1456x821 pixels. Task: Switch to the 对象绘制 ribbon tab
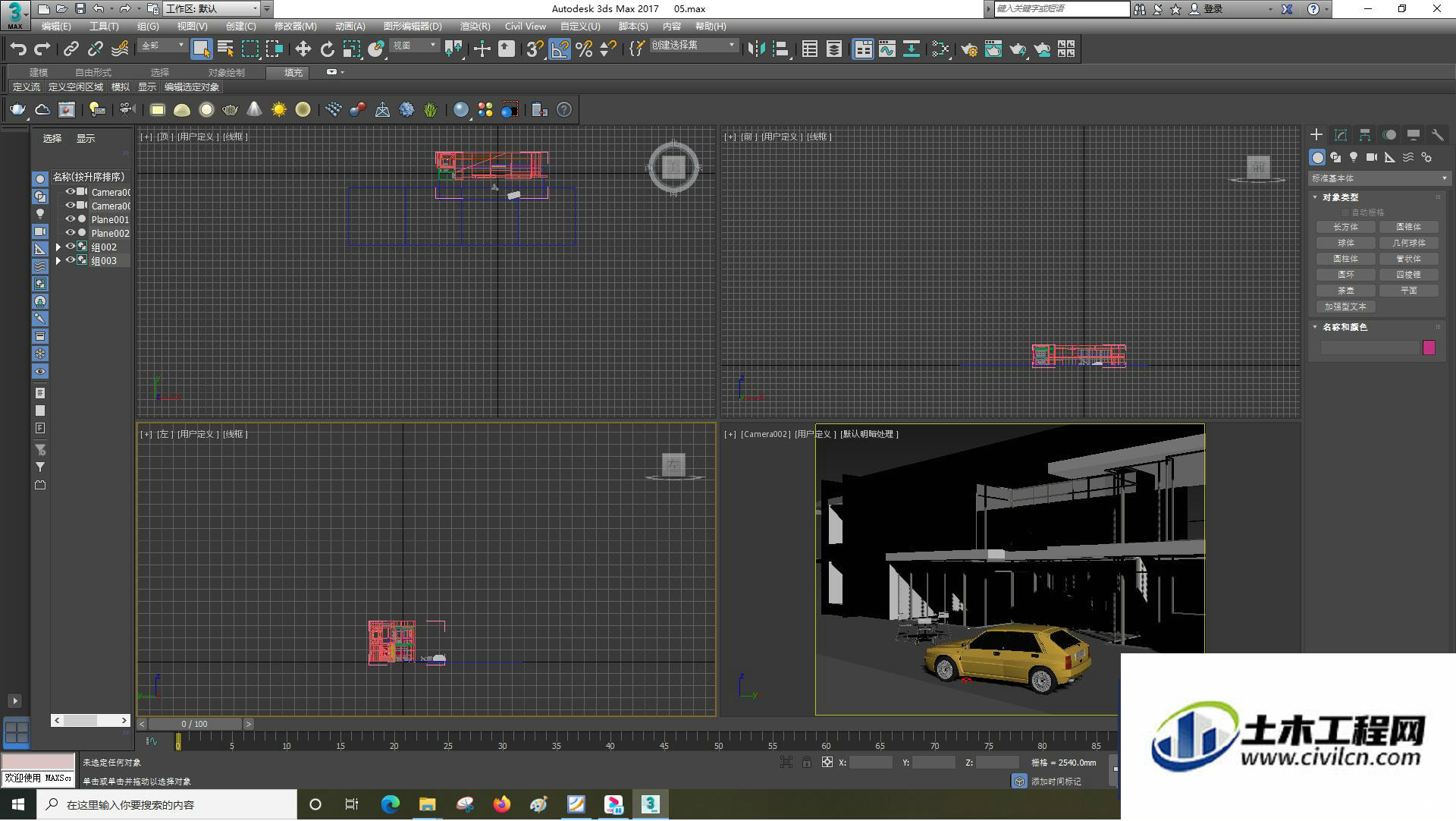point(226,73)
